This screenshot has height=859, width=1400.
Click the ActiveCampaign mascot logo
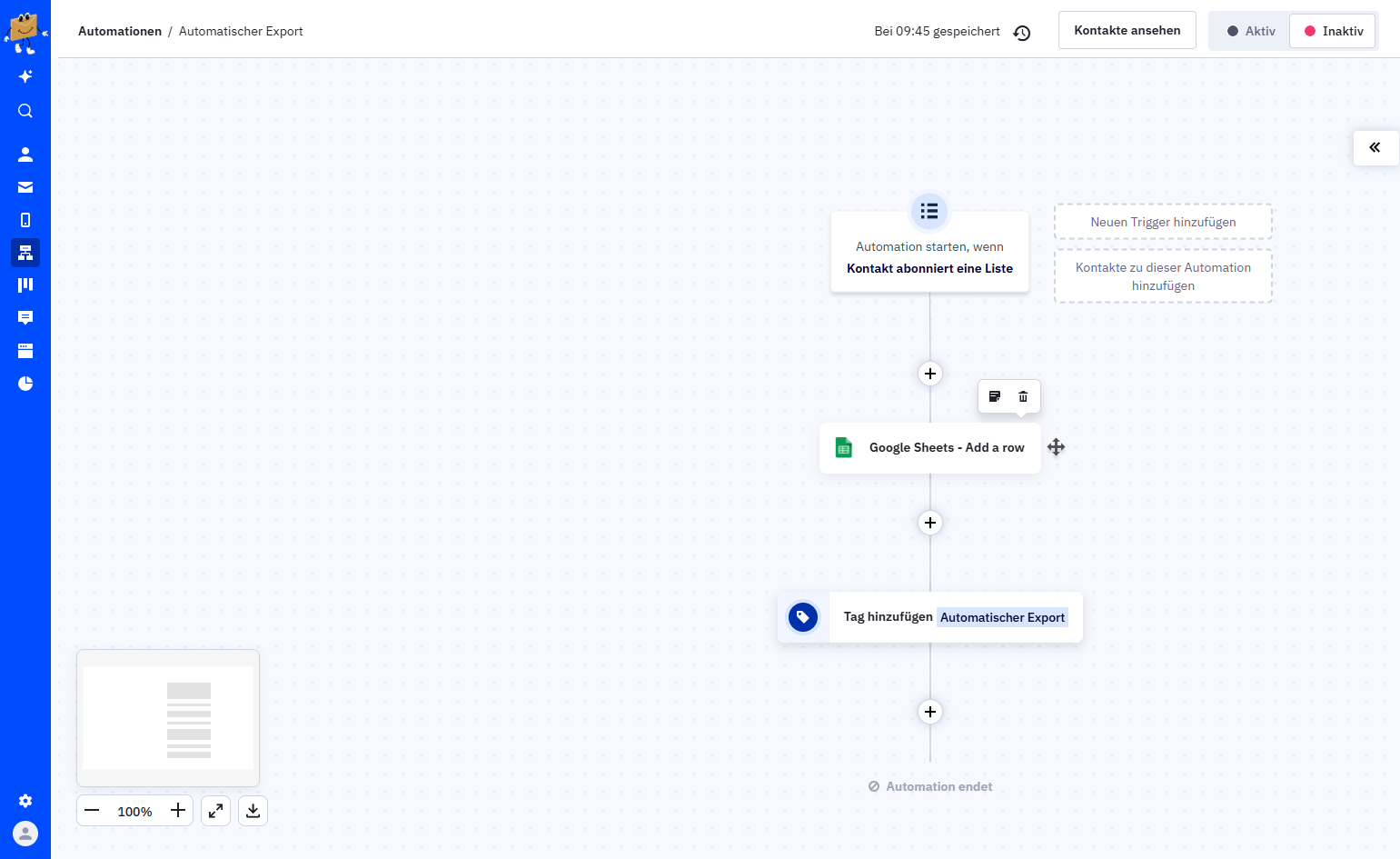coord(25,32)
